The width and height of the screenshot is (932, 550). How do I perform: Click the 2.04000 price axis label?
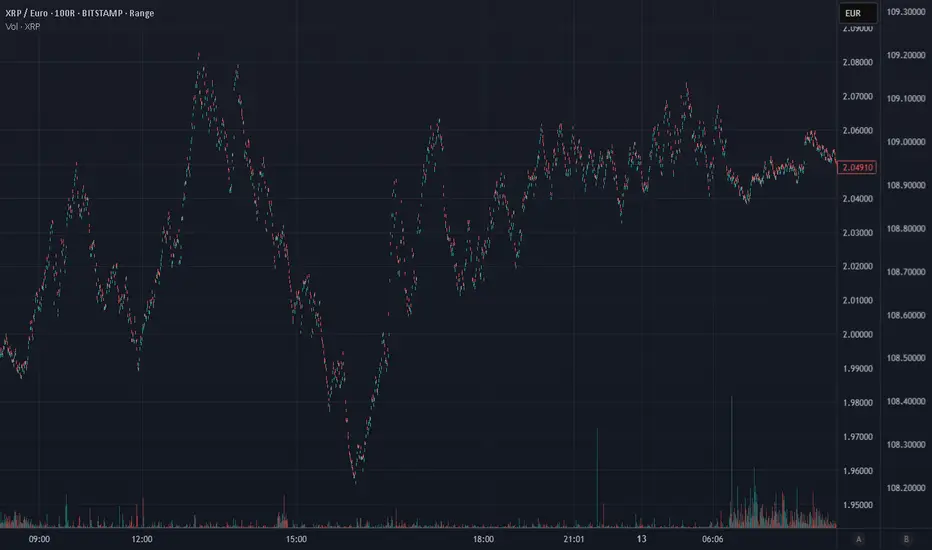coord(857,199)
